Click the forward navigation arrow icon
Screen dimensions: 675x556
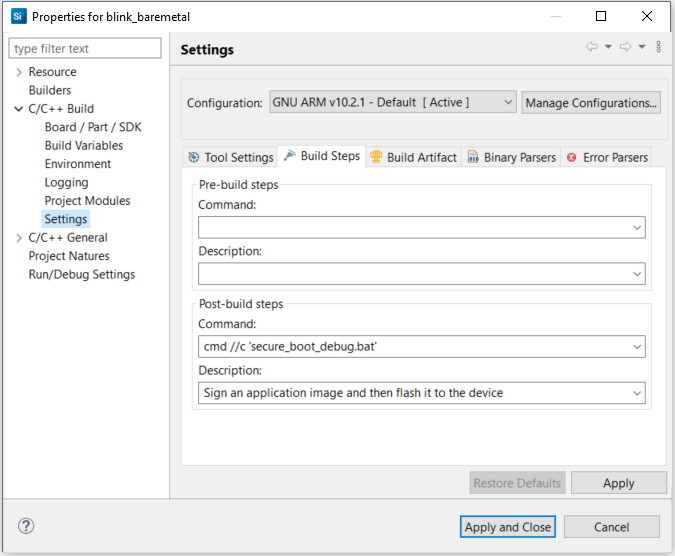coord(625,47)
